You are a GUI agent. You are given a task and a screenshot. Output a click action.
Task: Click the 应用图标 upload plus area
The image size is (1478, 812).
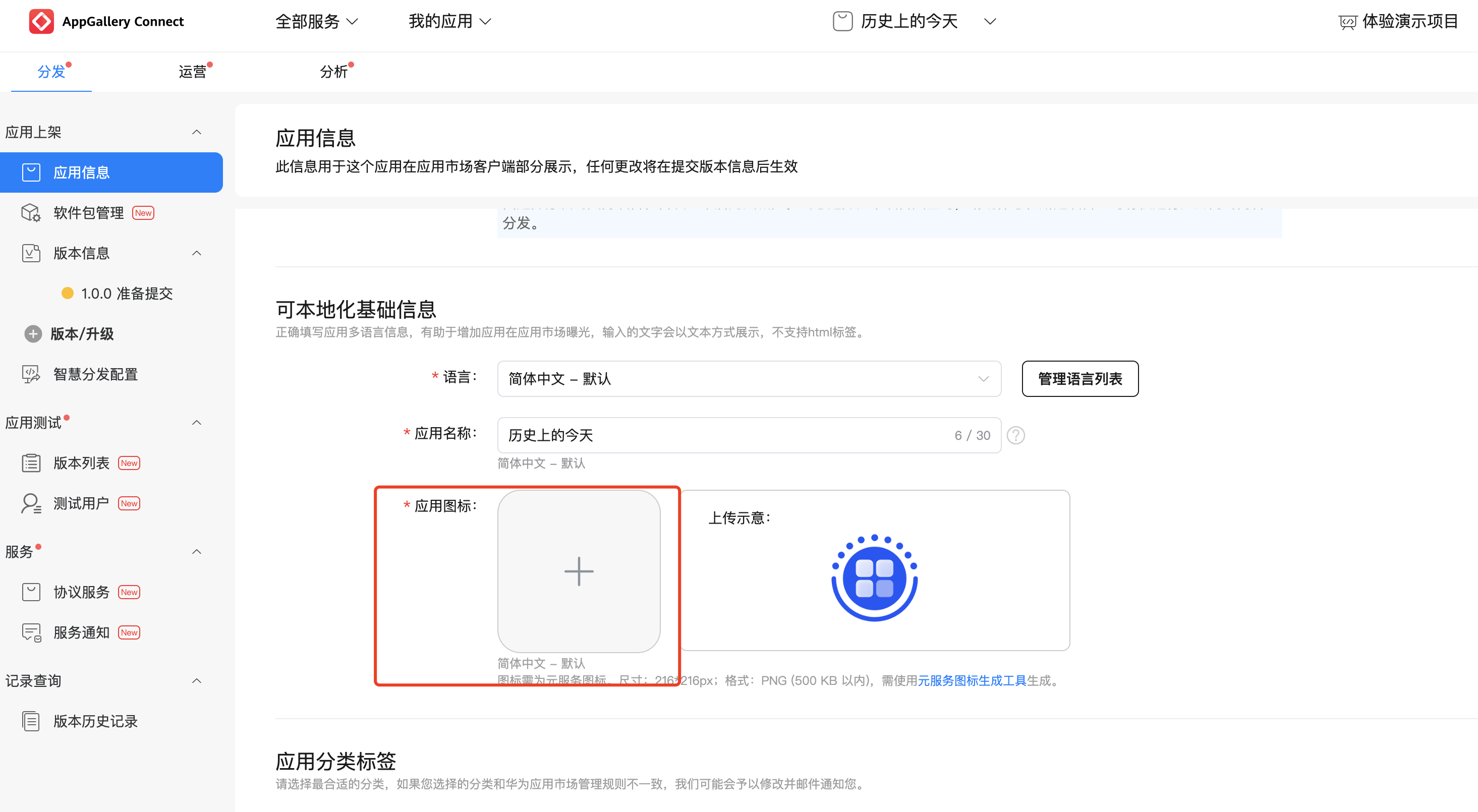pyautogui.click(x=579, y=571)
